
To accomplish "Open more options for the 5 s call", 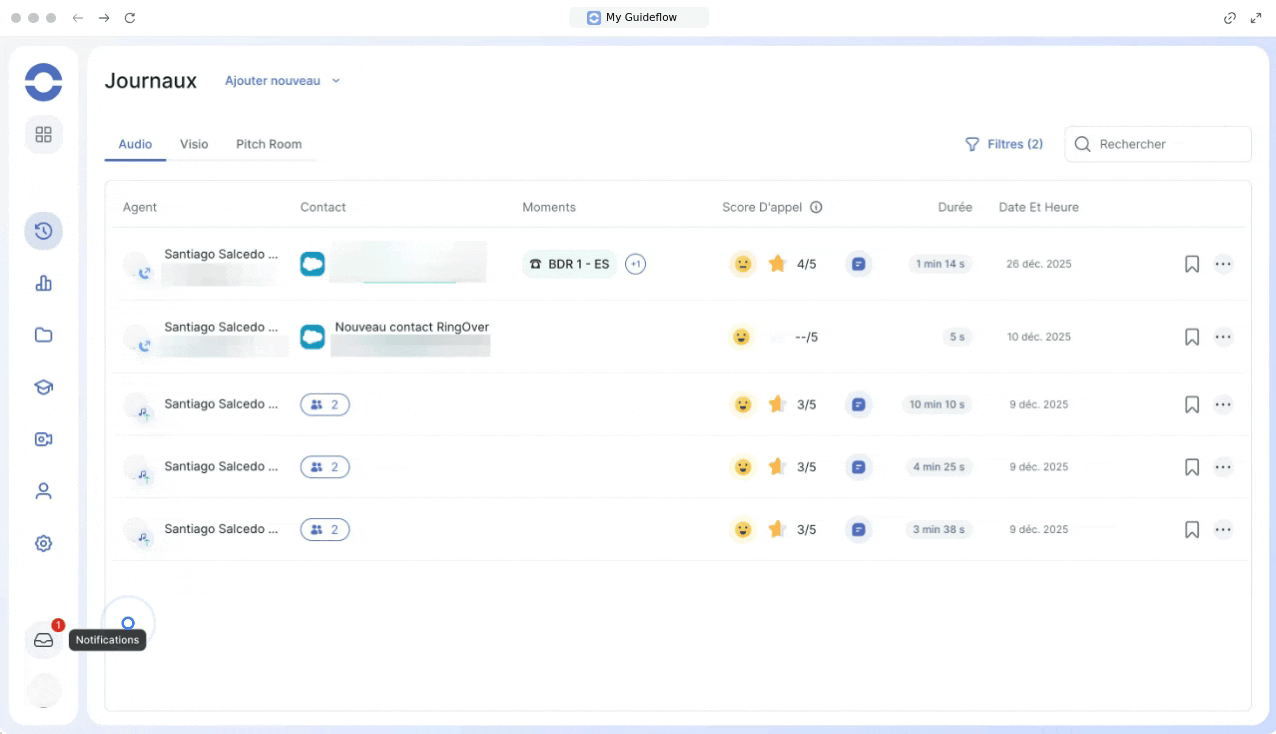I will pyautogui.click(x=1223, y=337).
